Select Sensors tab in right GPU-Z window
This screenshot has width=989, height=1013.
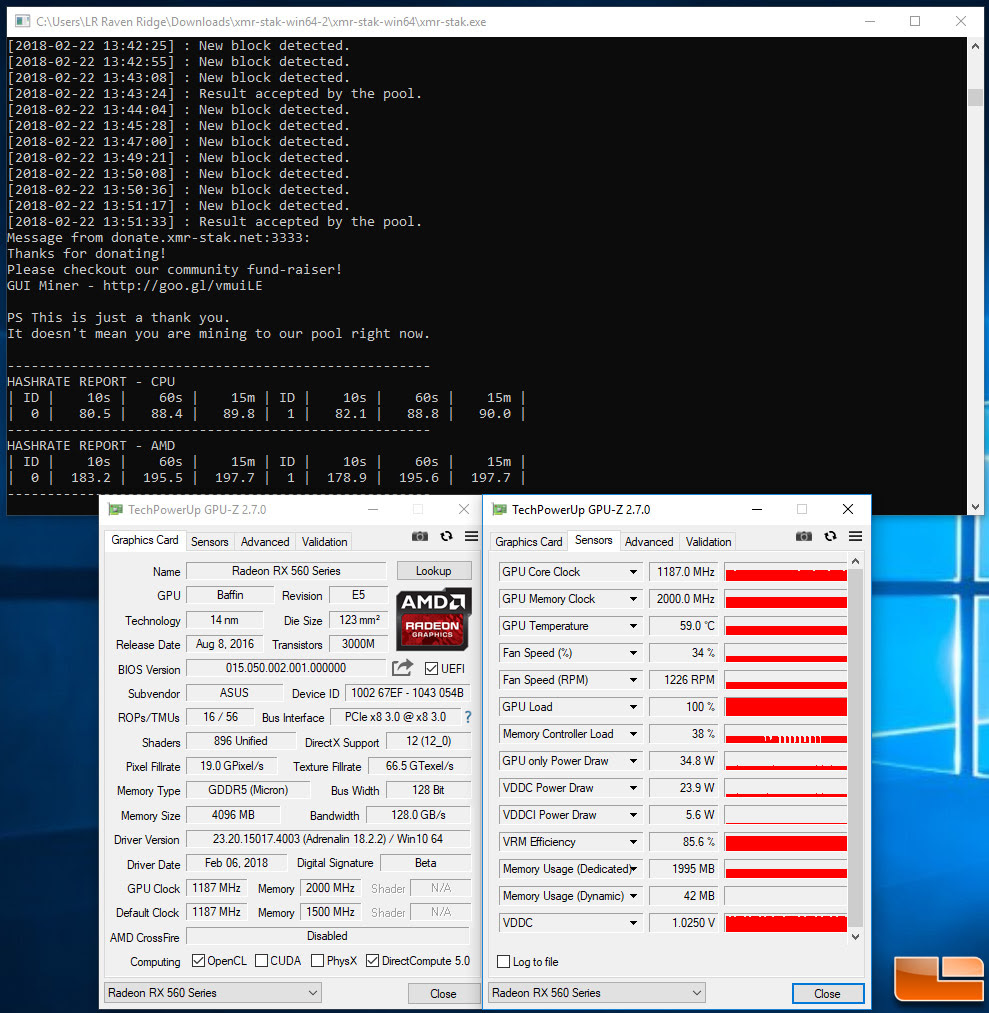[x=594, y=540]
